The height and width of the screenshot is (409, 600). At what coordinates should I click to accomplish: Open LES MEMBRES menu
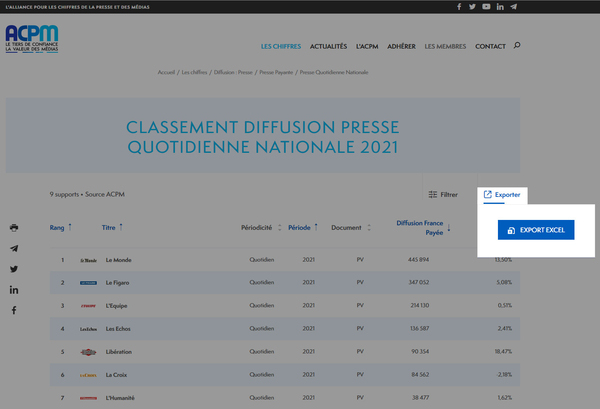(445, 46)
